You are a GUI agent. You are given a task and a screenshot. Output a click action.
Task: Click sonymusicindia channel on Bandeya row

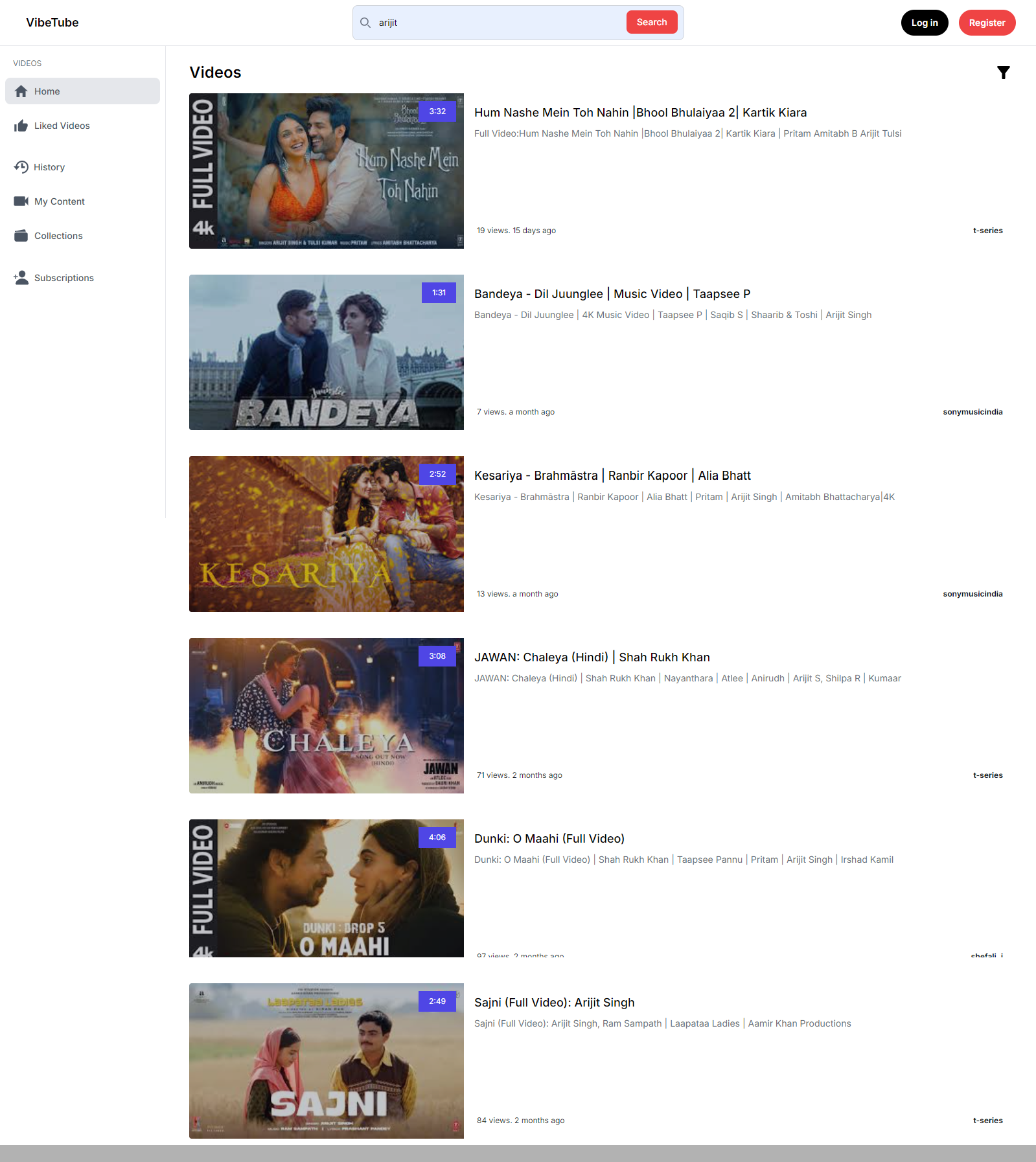(x=973, y=412)
